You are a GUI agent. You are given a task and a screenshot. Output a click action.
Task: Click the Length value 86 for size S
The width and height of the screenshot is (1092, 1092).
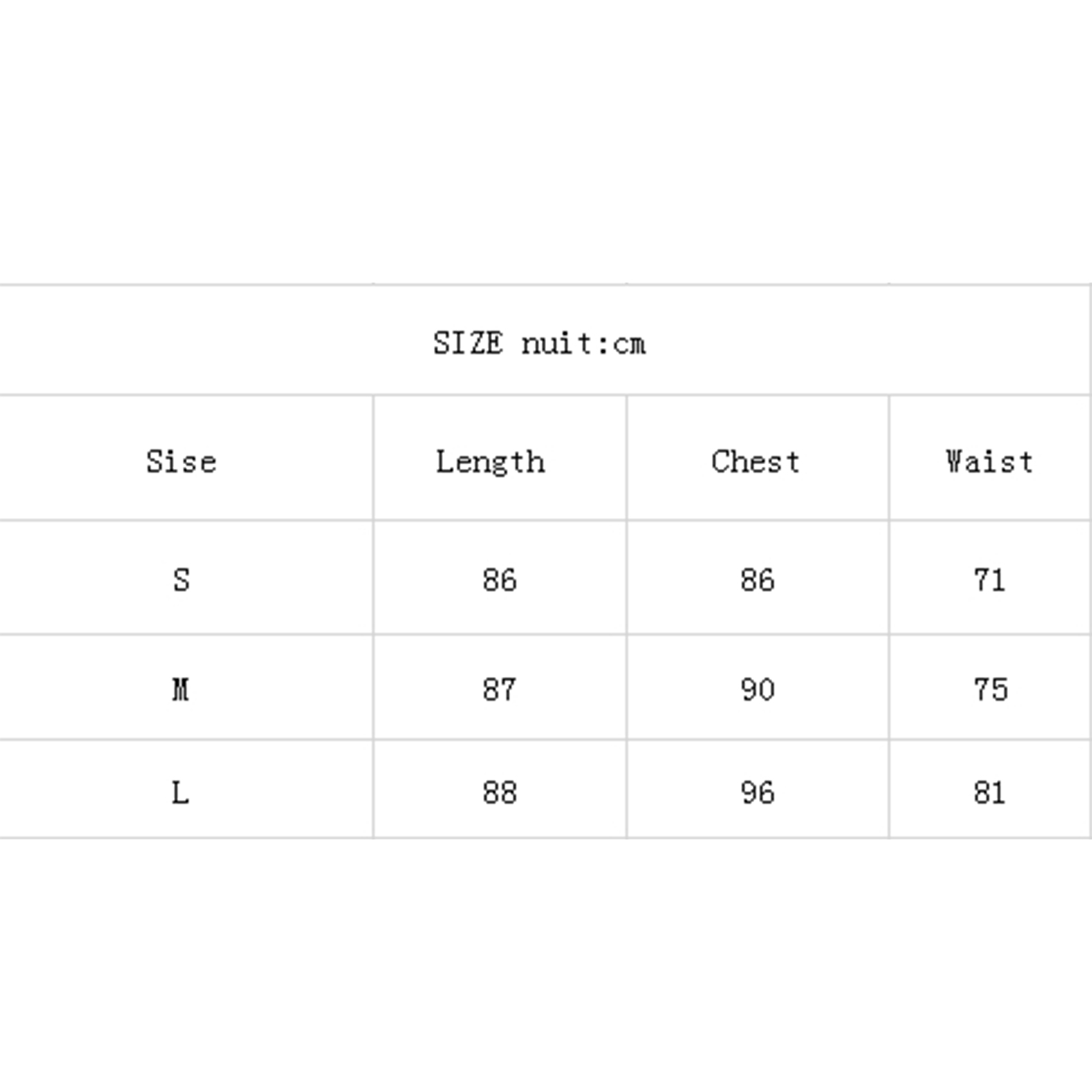(x=500, y=580)
